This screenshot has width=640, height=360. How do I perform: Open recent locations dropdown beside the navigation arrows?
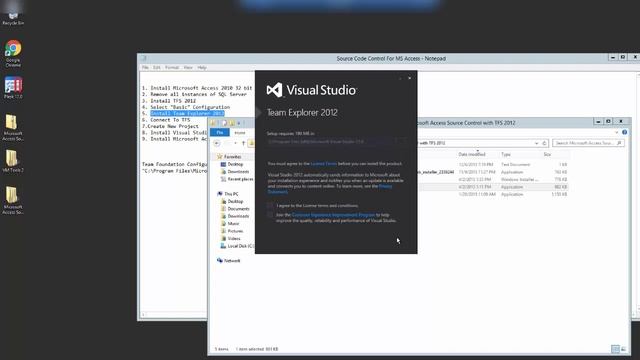click(x=236, y=143)
